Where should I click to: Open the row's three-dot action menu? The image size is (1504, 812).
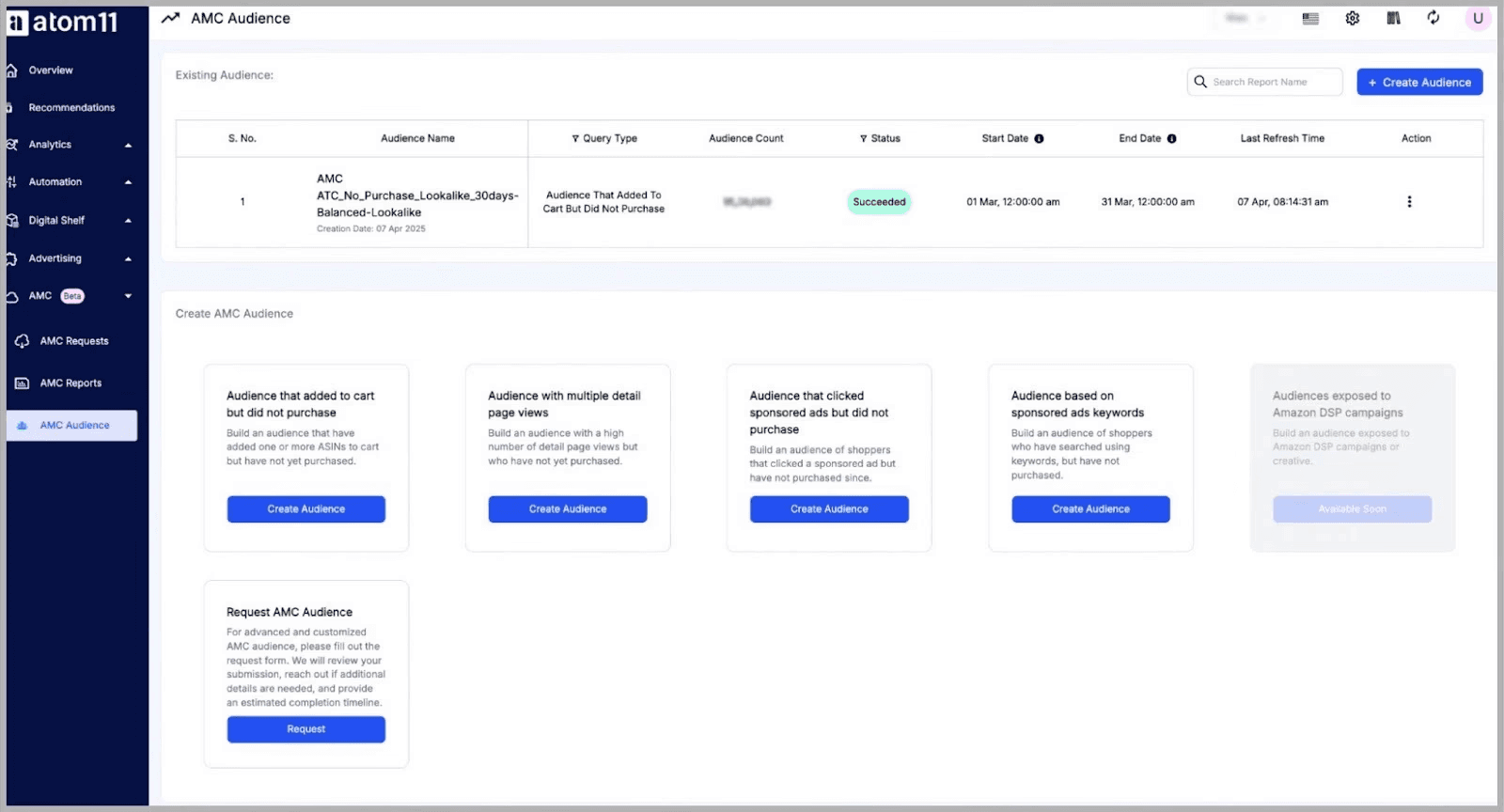pos(1409,202)
